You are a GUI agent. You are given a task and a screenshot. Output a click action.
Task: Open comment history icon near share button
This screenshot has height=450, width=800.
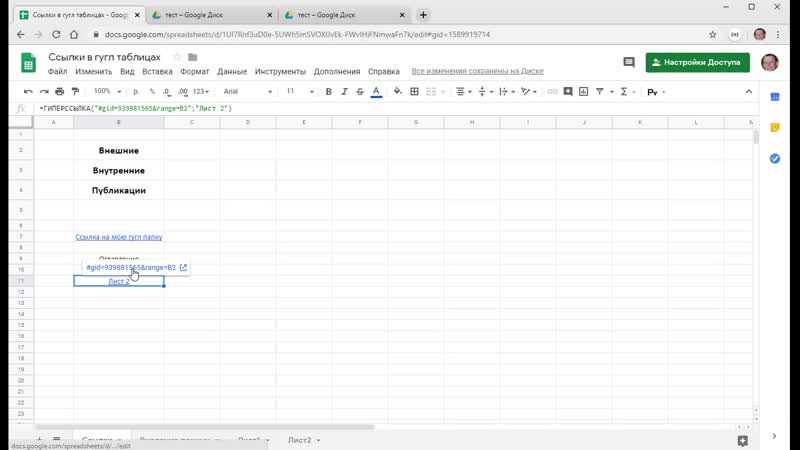pyautogui.click(x=629, y=62)
